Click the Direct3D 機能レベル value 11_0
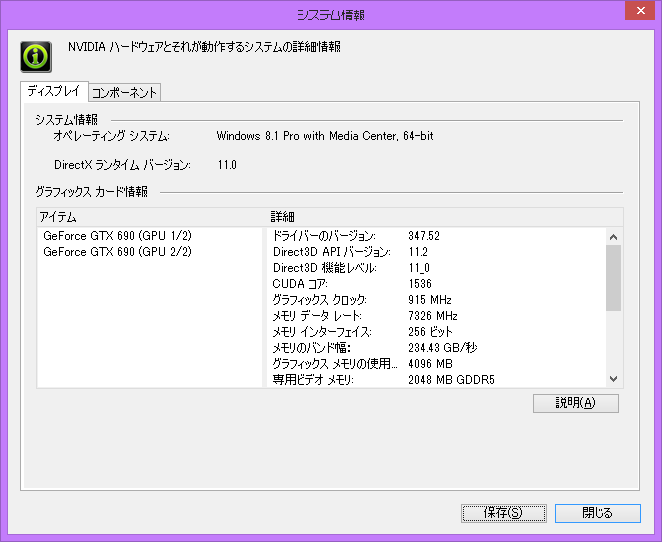662x542 pixels. 419,268
